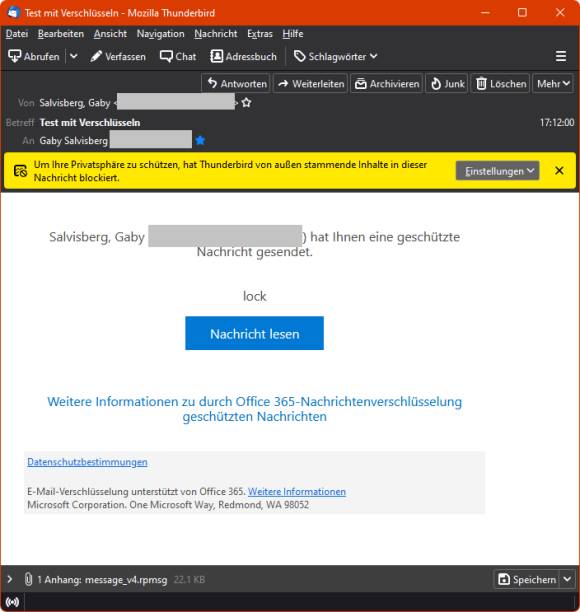Click the subject Test mit Verschlüsseln
Viewport: 580px width, 612px height.
90,123
